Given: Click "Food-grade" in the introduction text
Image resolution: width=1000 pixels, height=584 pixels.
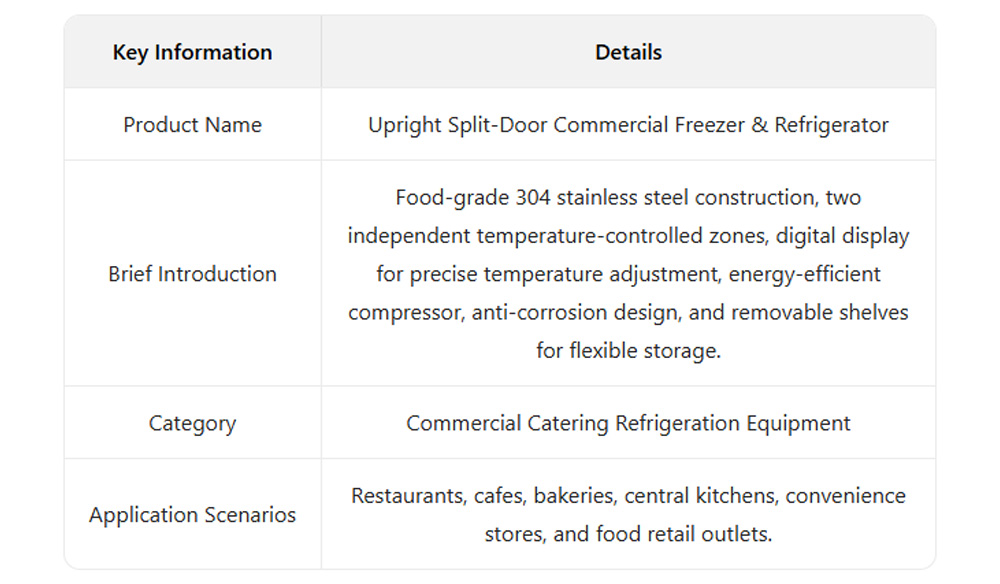Looking at the screenshot, I should pos(452,198).
